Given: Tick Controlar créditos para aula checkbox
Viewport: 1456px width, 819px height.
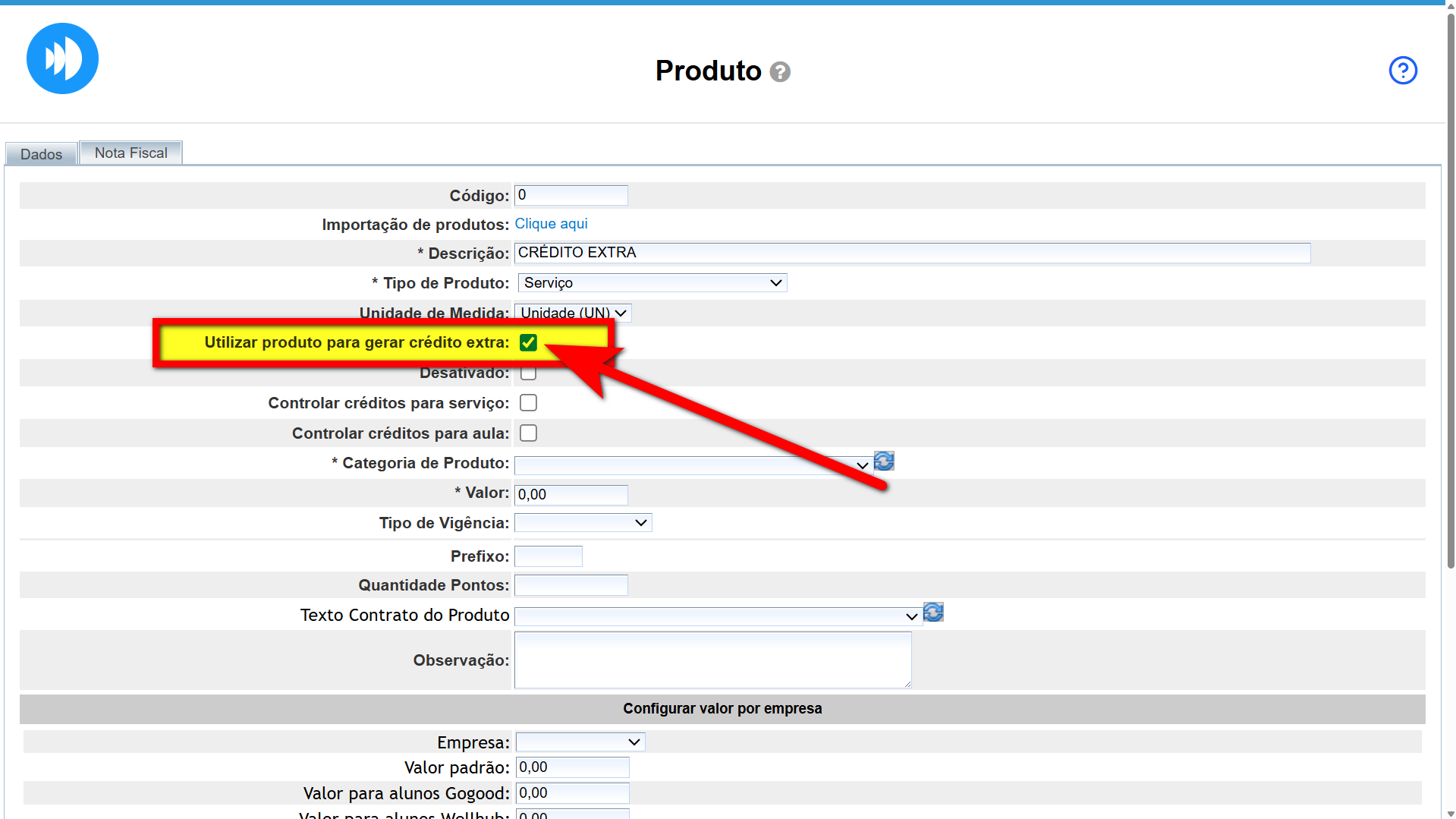Looking at the screenshot, I should (528, 433).
